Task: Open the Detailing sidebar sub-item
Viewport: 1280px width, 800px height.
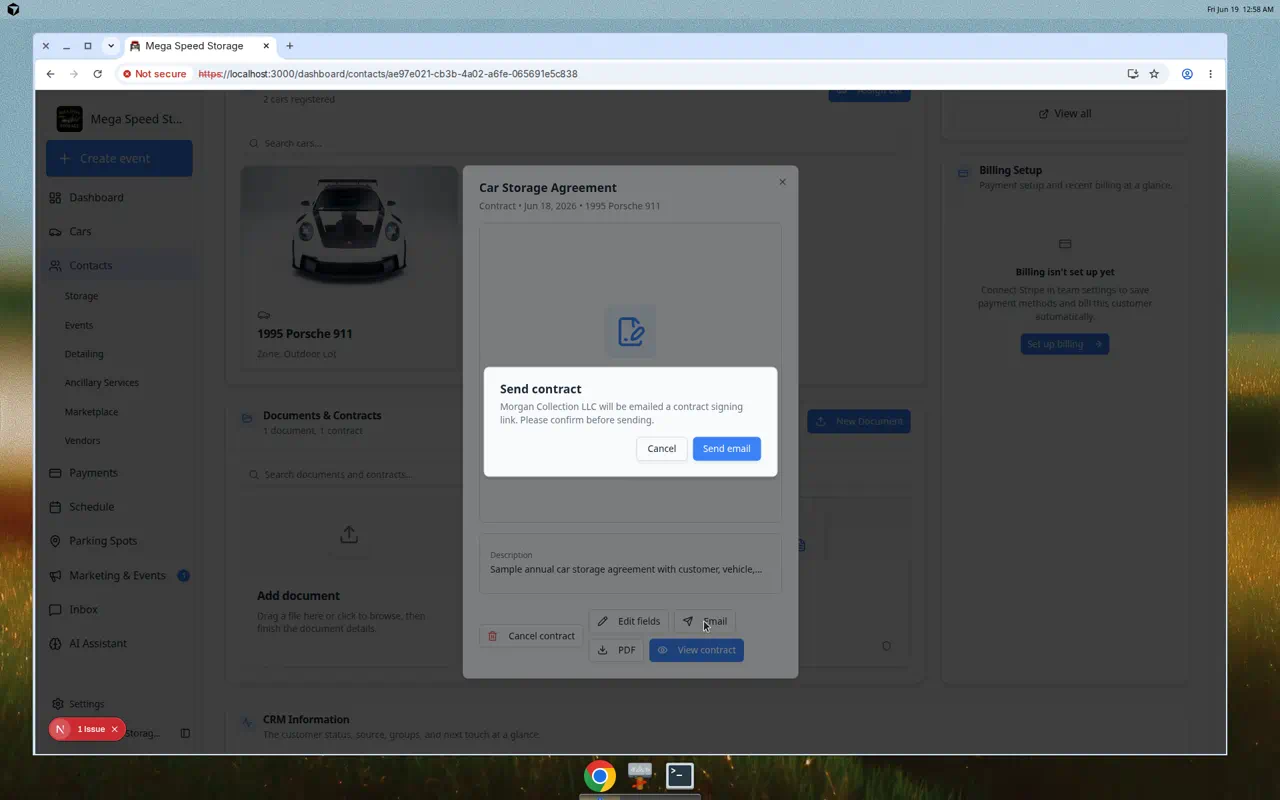Action: coord(84,354)
